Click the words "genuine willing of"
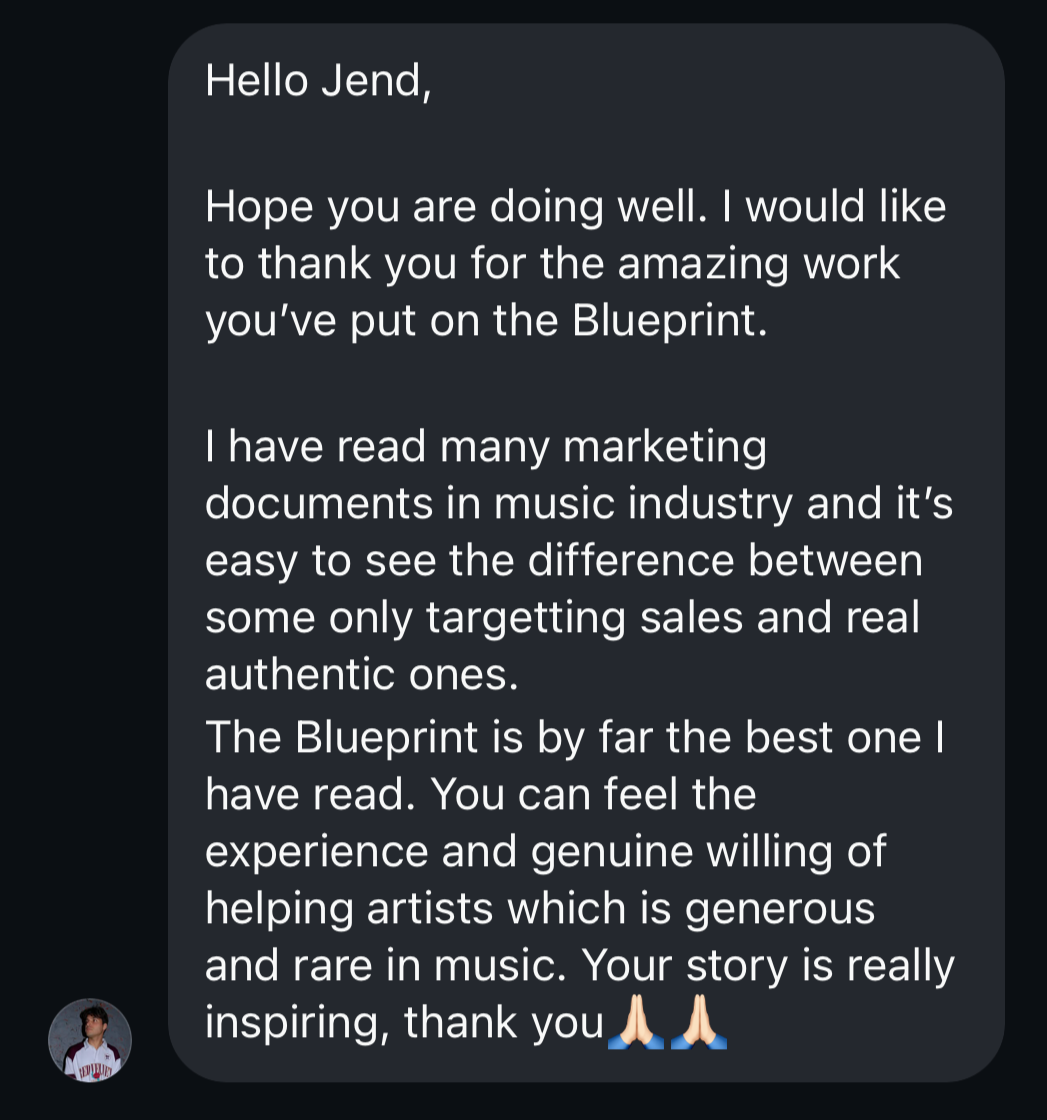Image resolution: width=1047 pixels, height=1120 pixels. [x=710, y=852]
